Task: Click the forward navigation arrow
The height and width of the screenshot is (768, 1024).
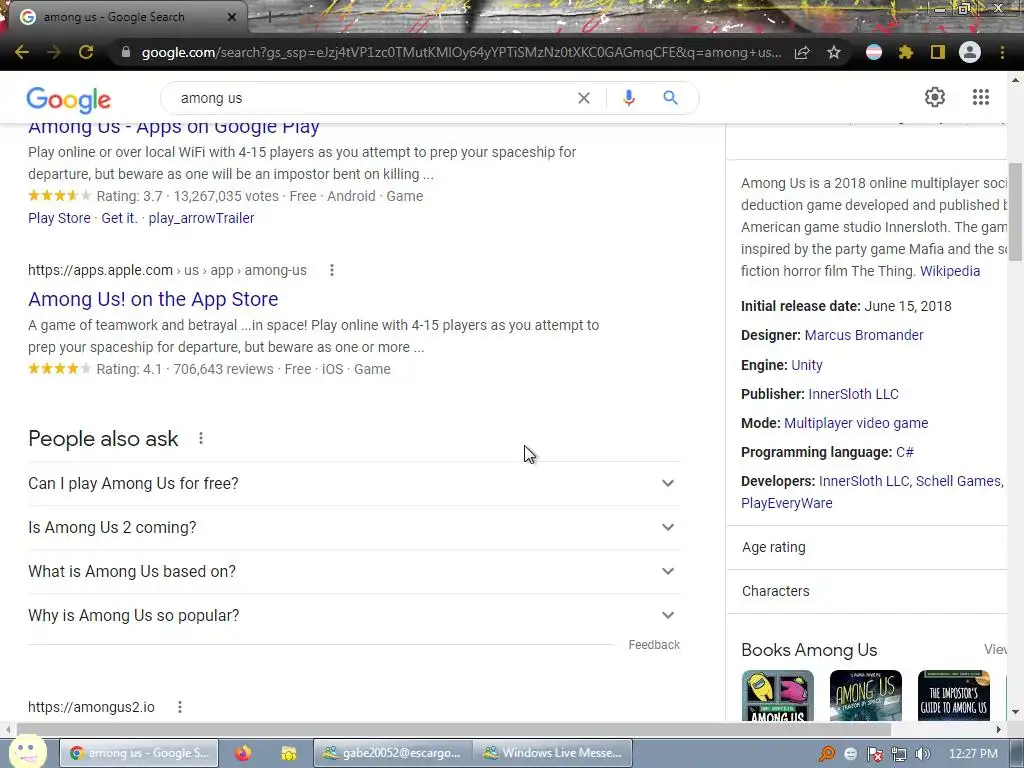Action: [x=54, y=52]
